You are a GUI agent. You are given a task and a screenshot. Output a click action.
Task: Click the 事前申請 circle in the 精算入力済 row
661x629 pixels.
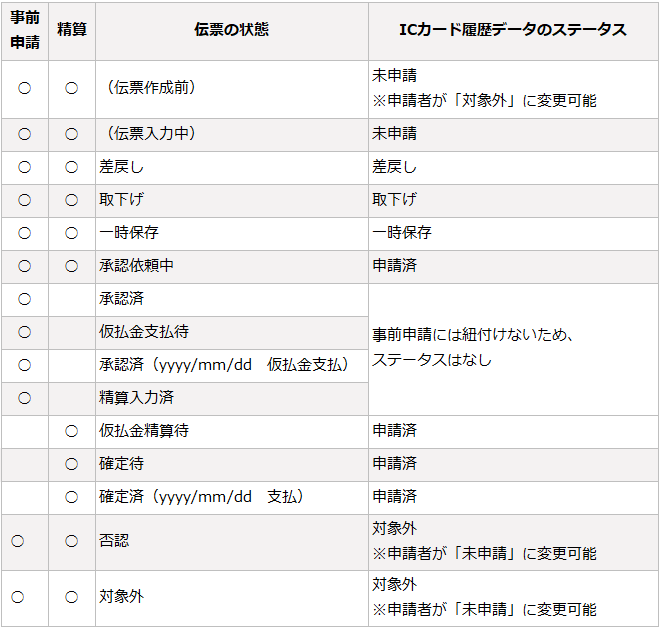[x=24, y=398]
